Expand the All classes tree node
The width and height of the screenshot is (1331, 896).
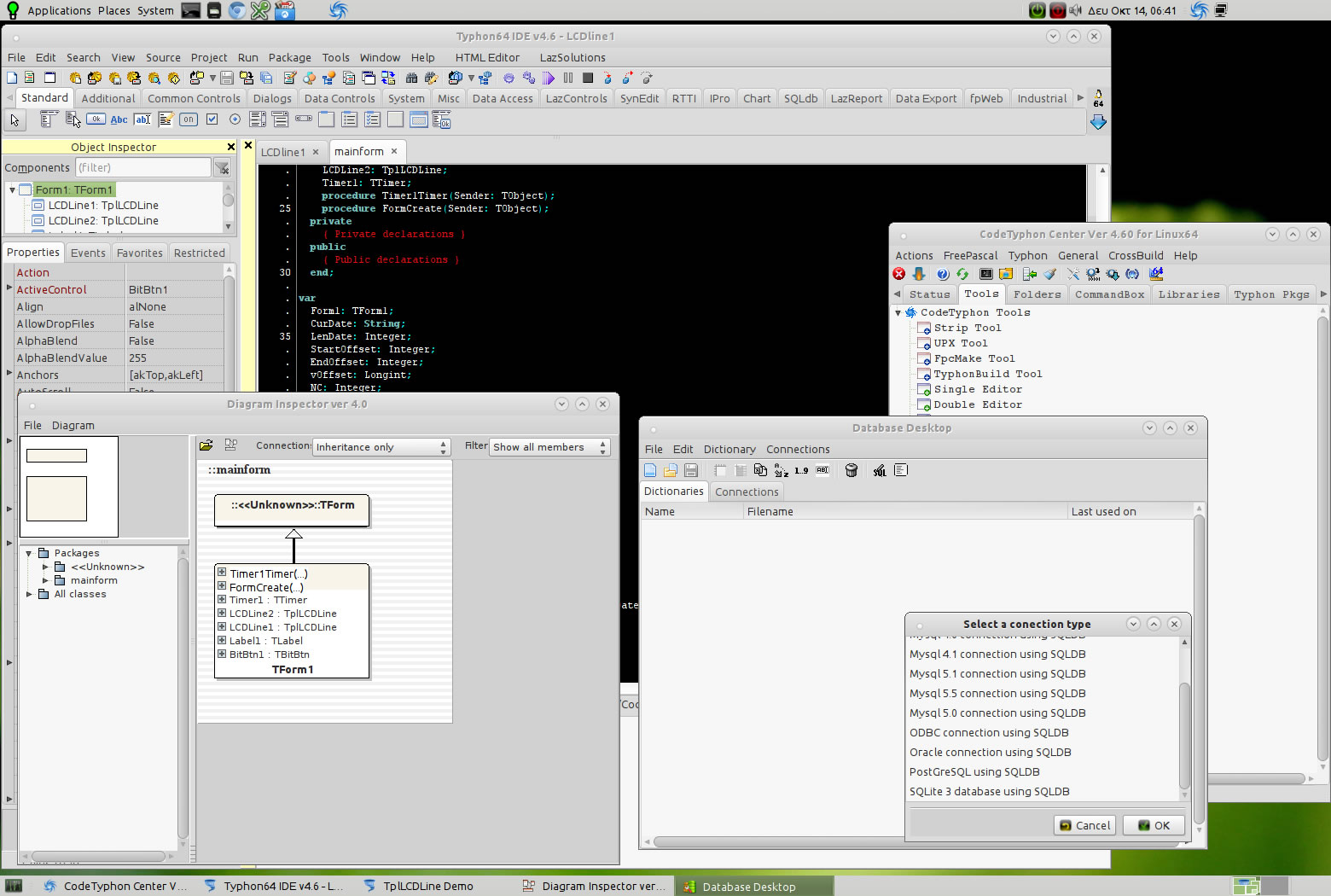(x=28, y=594)
